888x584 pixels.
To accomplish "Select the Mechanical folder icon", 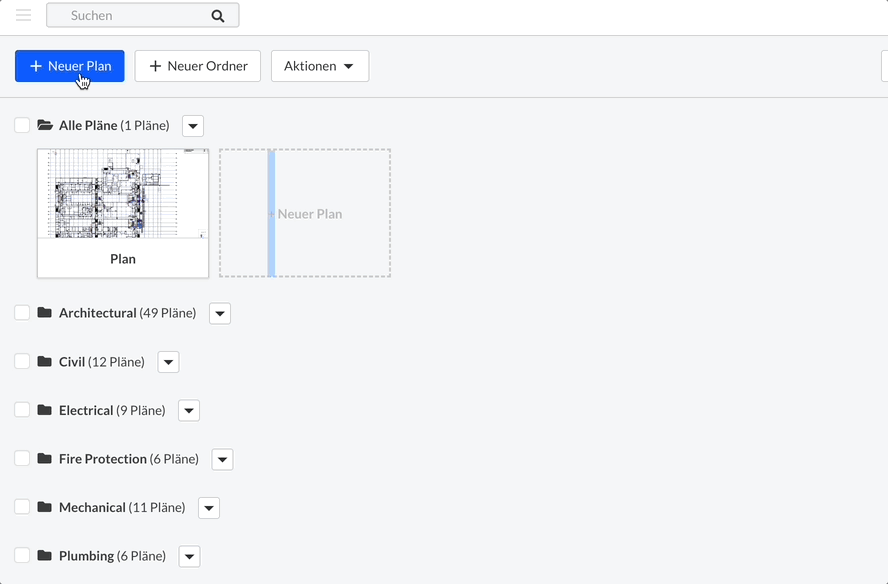I will pos(44,507).
